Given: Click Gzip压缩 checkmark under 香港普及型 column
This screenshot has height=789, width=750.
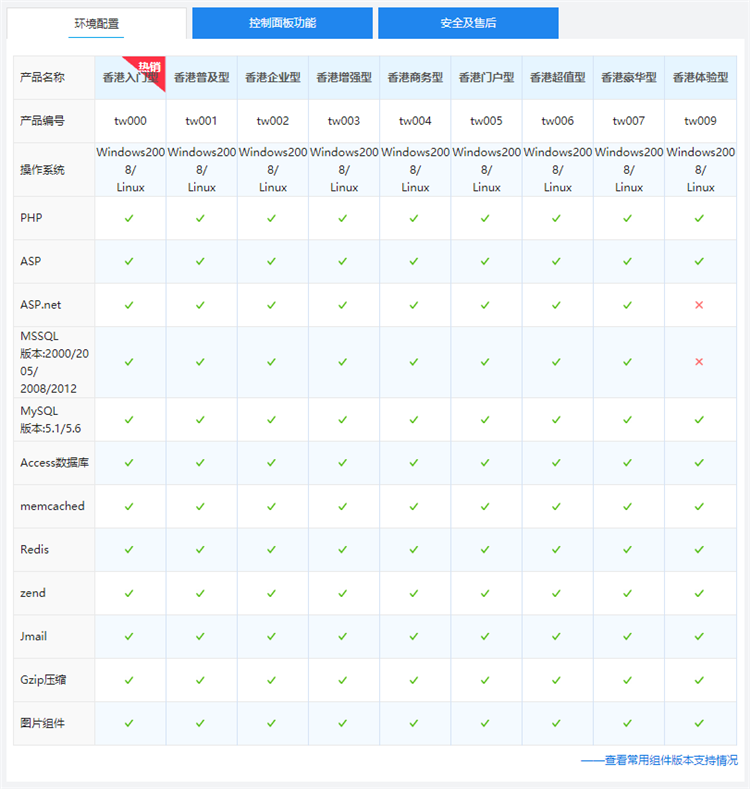Looking at the screenshot, I should 200,680.
